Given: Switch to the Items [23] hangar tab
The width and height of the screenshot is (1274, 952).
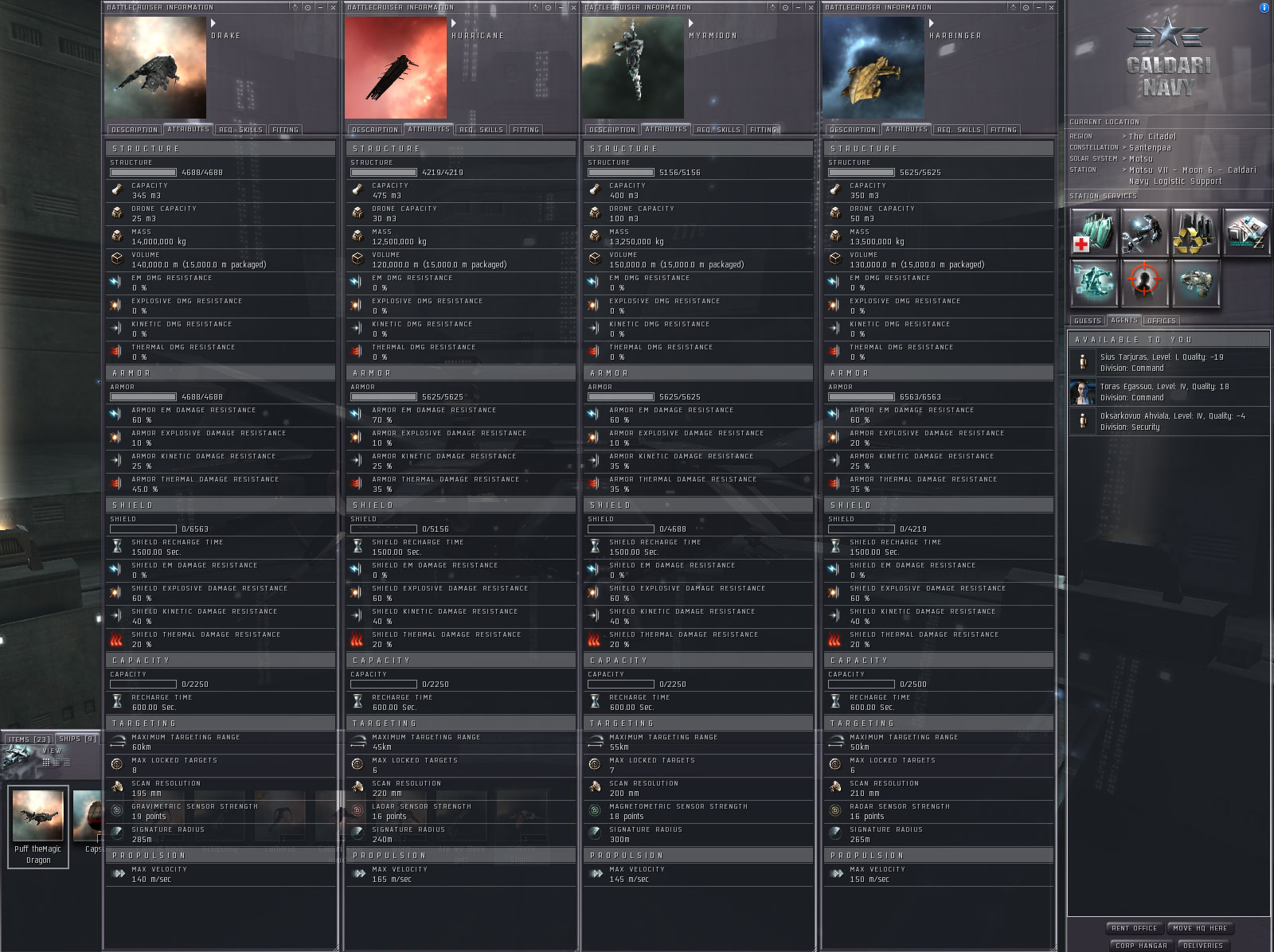Looking at the screenshot, I should [29, 739].
